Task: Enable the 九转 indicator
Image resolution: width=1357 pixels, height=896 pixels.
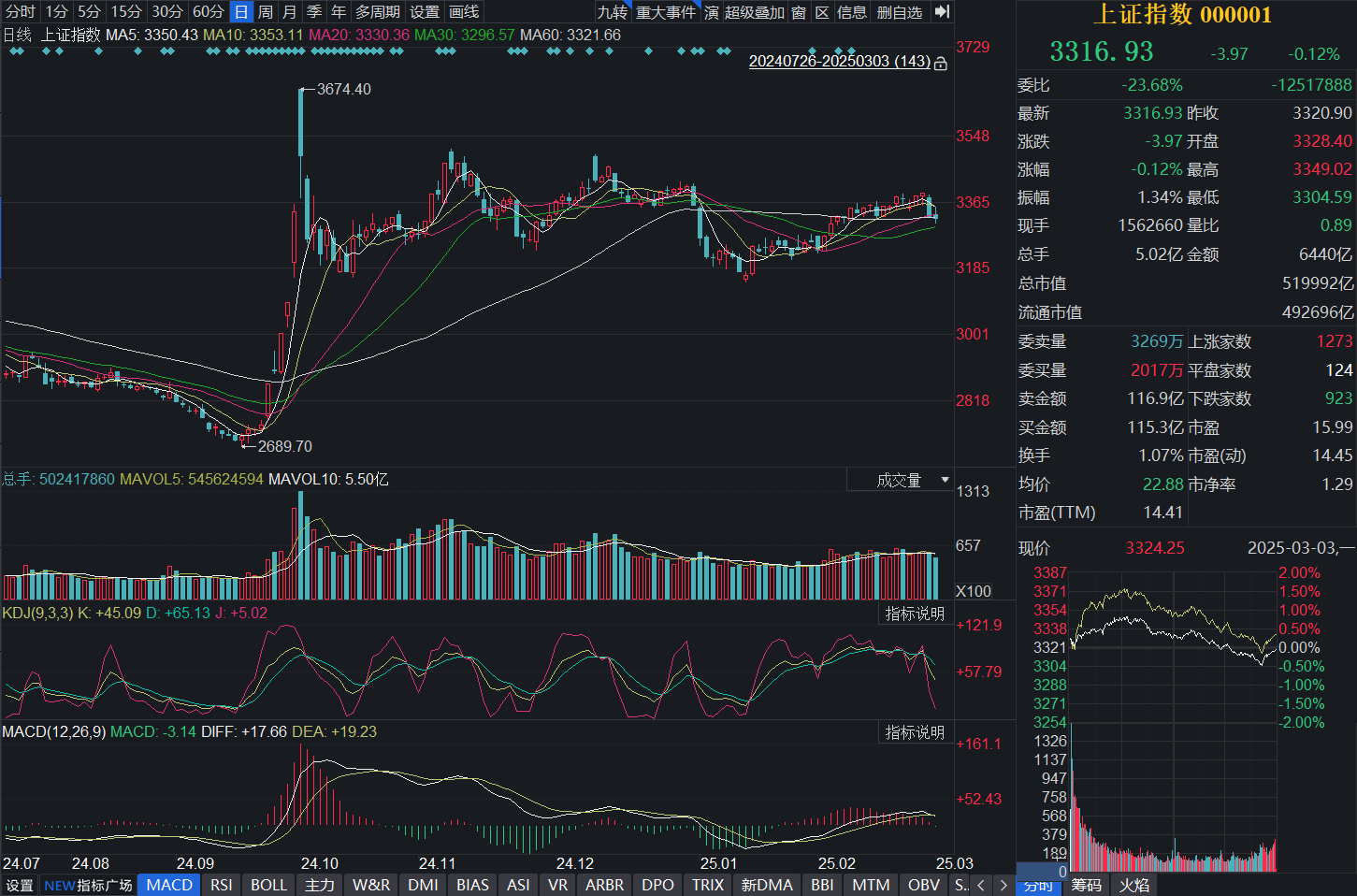Action: pyautogui.click(x=613, y=12)
